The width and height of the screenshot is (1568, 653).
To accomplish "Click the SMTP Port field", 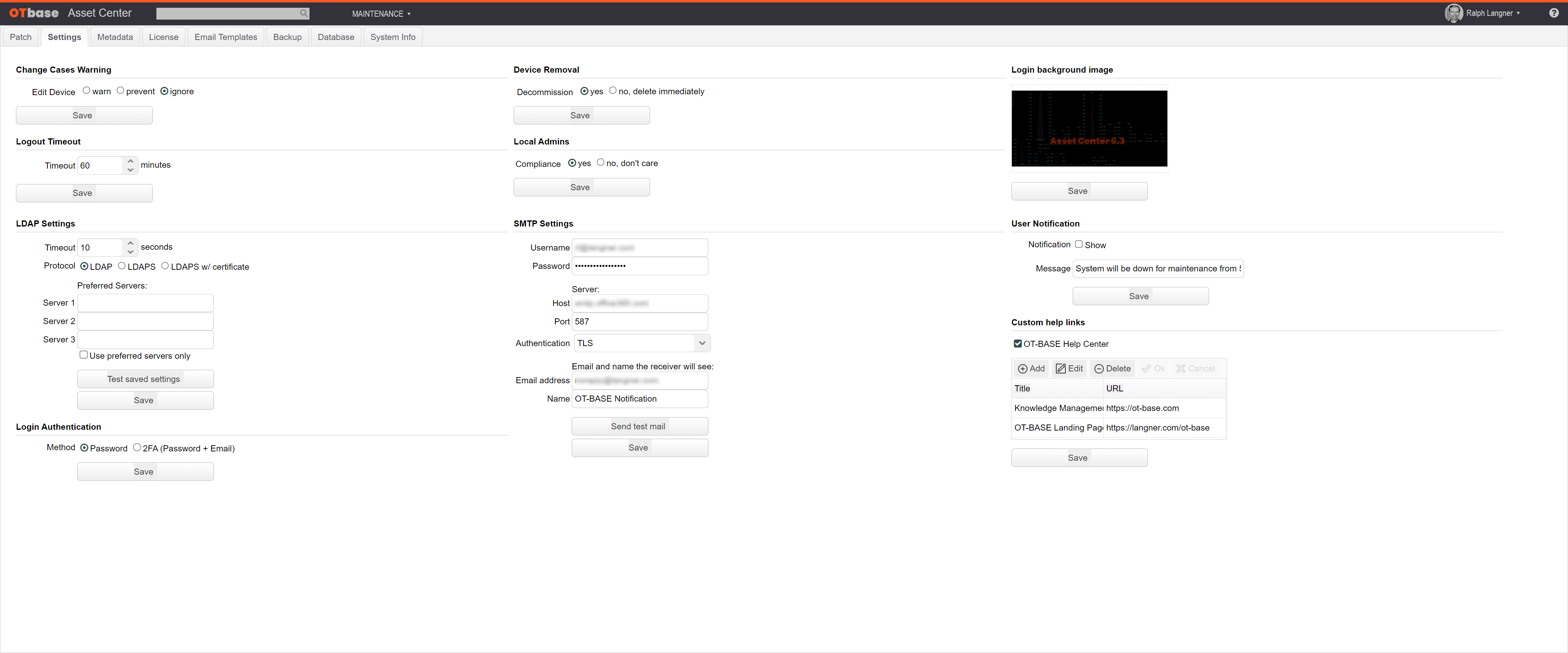I will point(640,321).
